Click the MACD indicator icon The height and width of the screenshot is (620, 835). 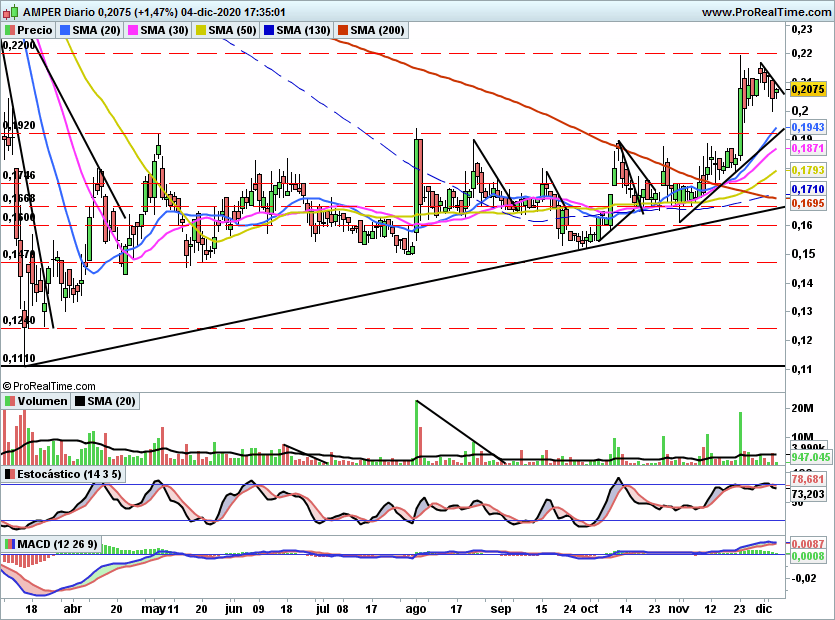pos(10,544)
